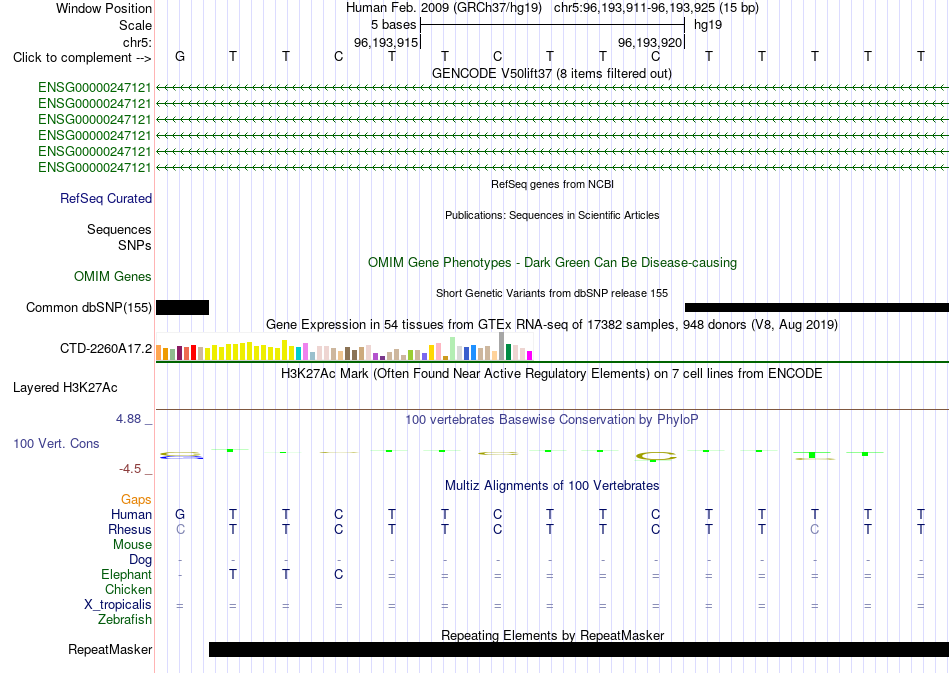Screen dimensions: 950x673
Task: Click the 'CTD-2260A17.2' gene label
Action: point(106,348)
